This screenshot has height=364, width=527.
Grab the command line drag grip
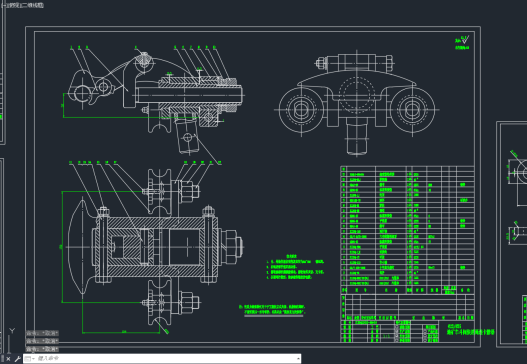point(3,359)
